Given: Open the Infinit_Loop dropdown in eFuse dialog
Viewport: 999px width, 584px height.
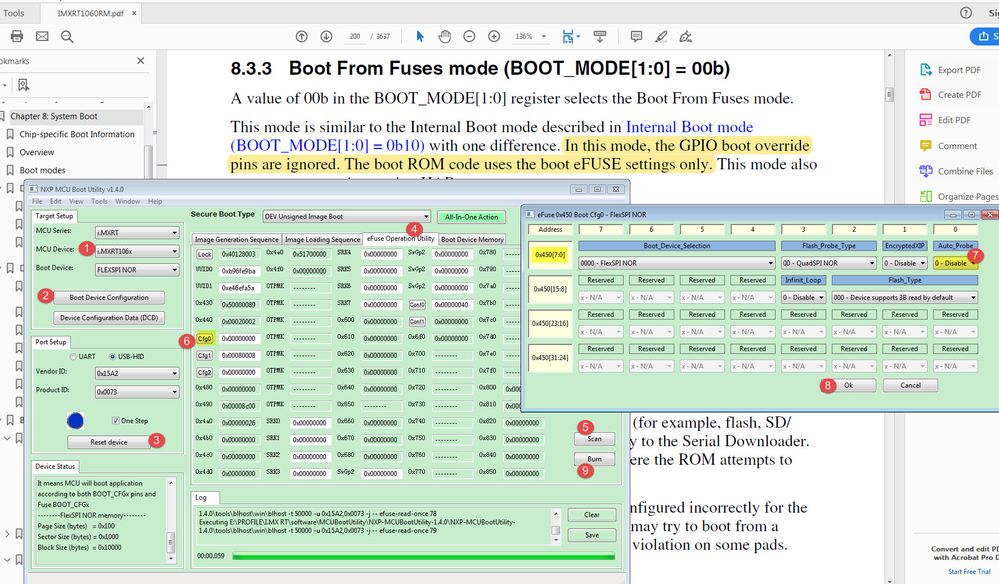Looking at the screenshot, I should (x=803, y=297).
